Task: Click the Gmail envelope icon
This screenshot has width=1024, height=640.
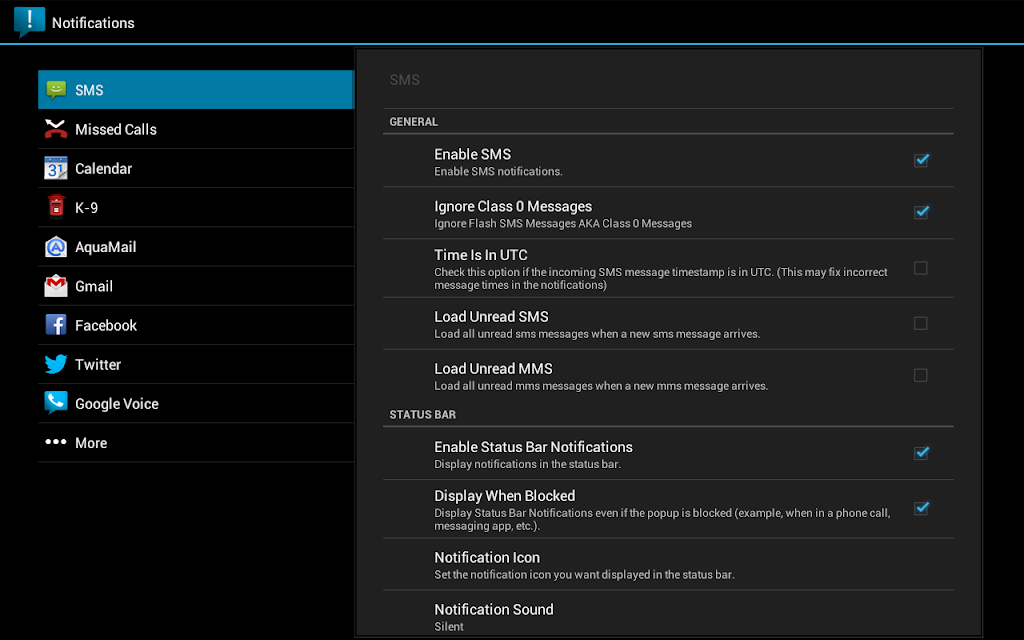Action: (56, 285)
